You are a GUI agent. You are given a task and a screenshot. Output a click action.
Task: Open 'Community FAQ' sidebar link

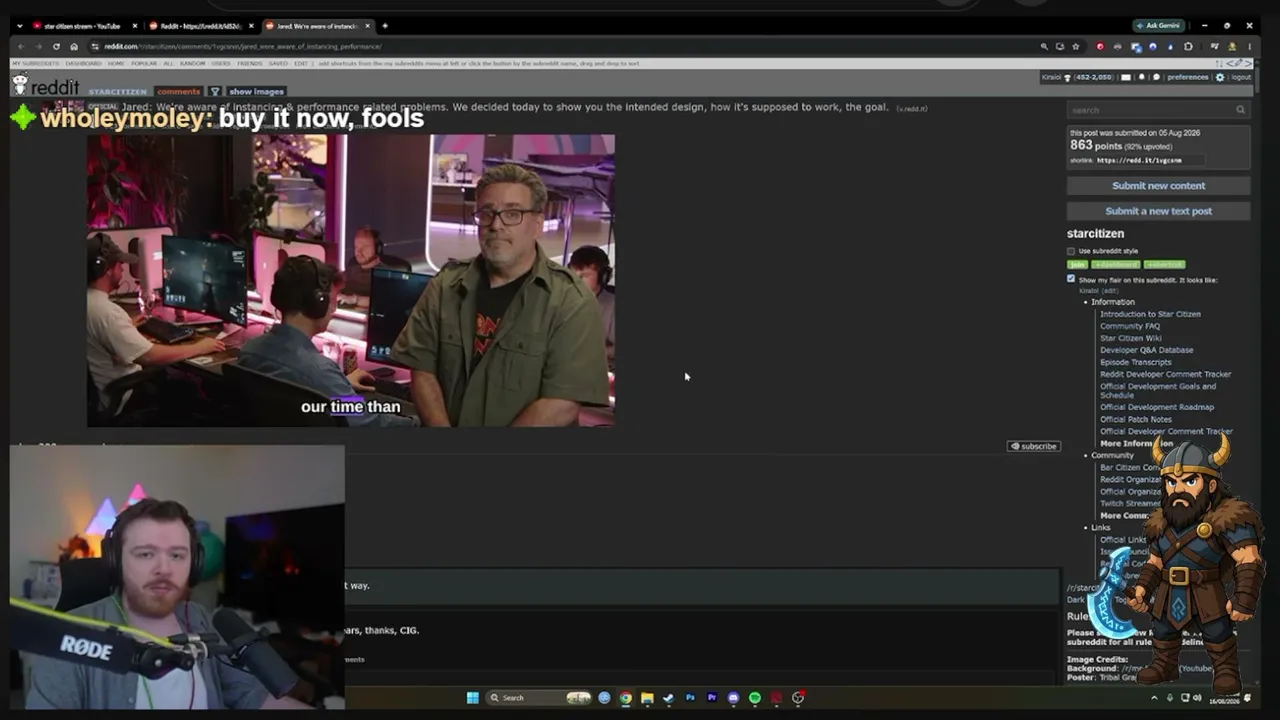[1130, 326]
